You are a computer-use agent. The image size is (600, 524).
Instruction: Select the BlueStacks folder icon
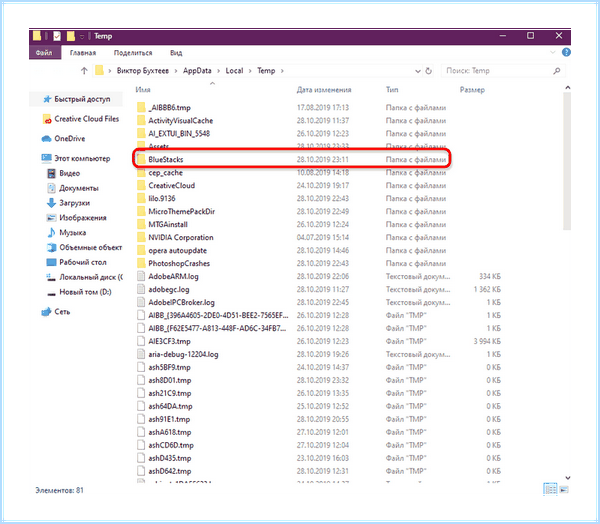tap(142, 159)
